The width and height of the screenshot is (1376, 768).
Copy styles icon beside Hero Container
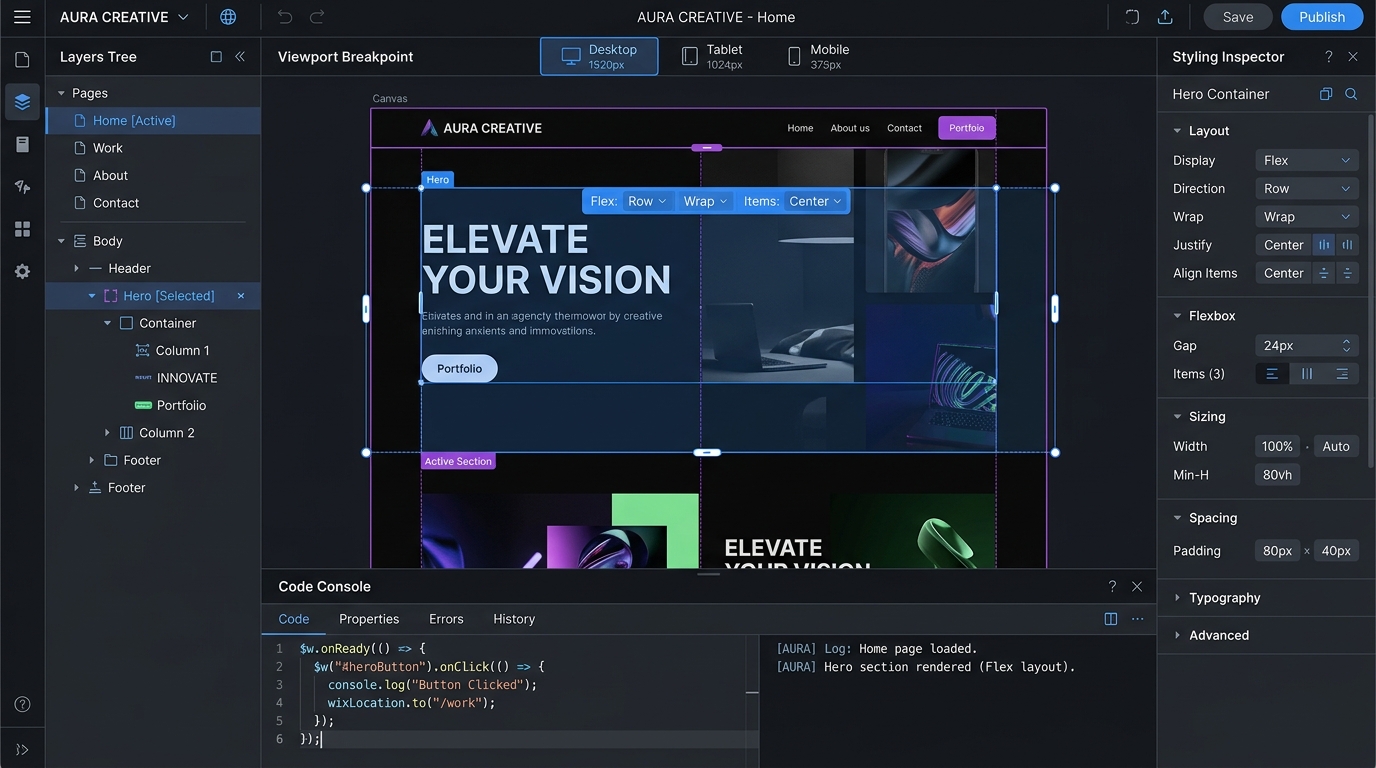[1326, 94]
